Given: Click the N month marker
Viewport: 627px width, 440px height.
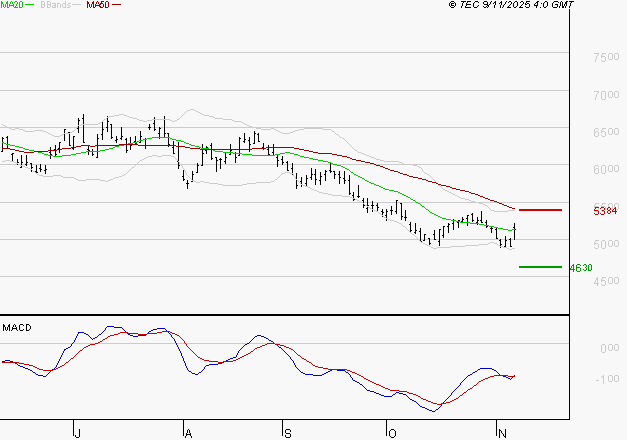Looking at the screenshot, I should (x=502, y=434).
